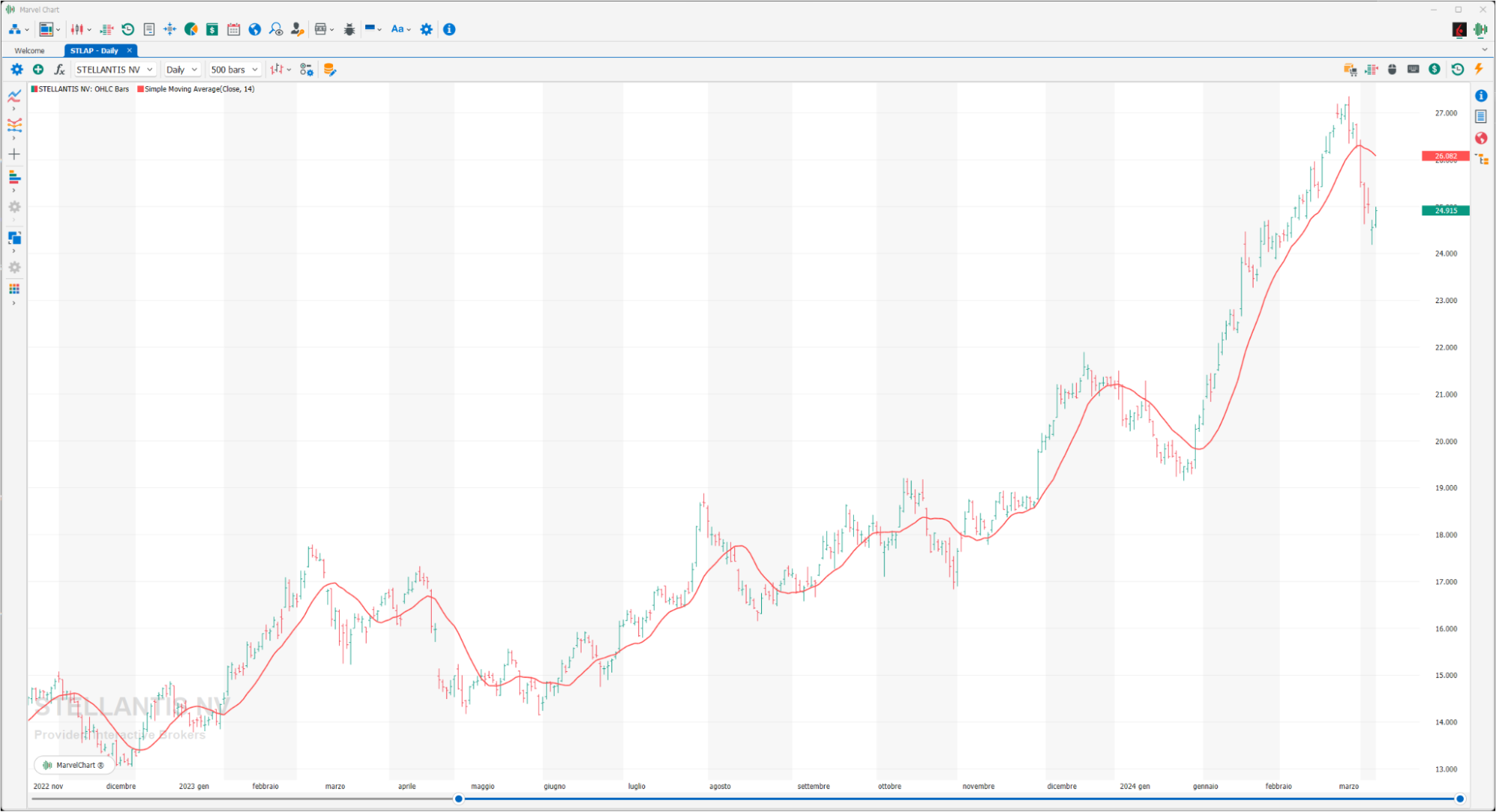Open the blue gear settings icon in top toolbar
The height and width of the screenshot is (812, 1496).
pyautogui.click(x=427, y=29)
